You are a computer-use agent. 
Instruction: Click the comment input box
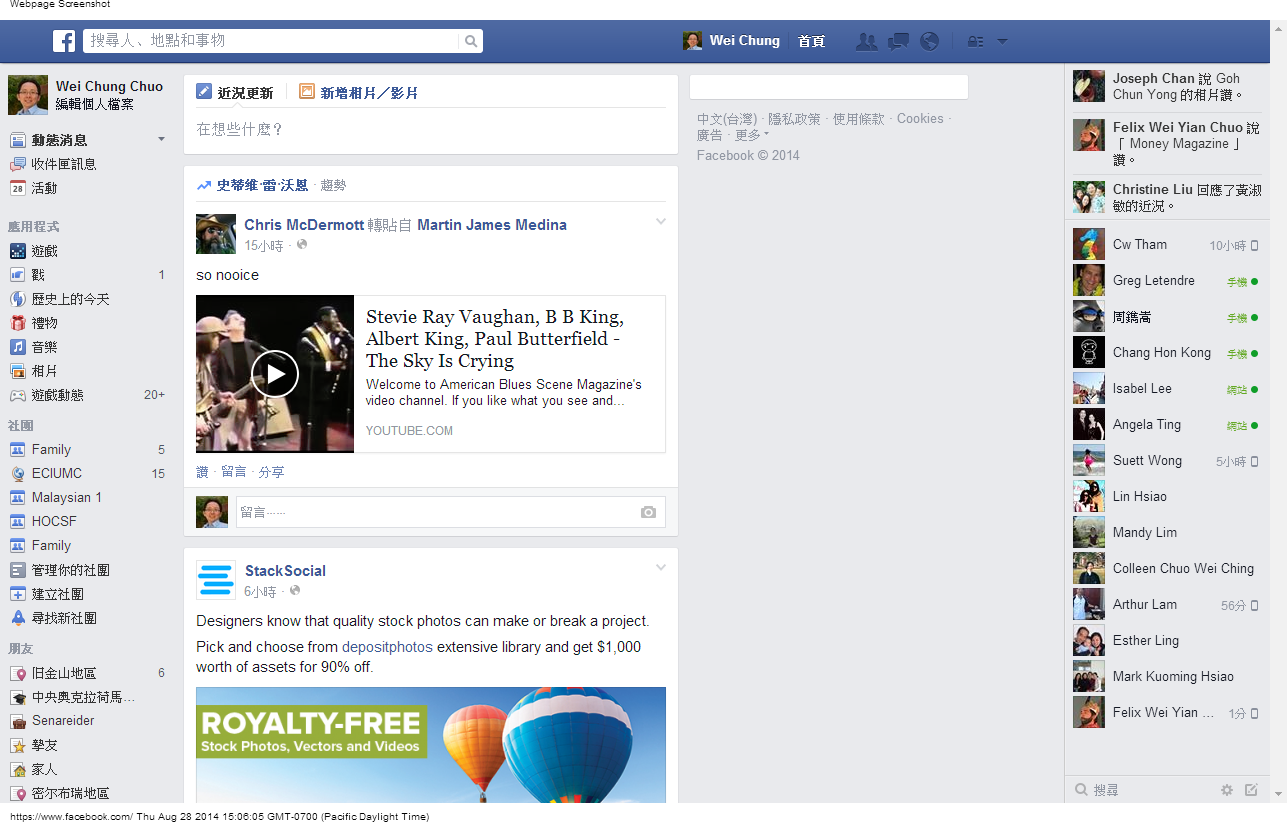click(450, 512)
